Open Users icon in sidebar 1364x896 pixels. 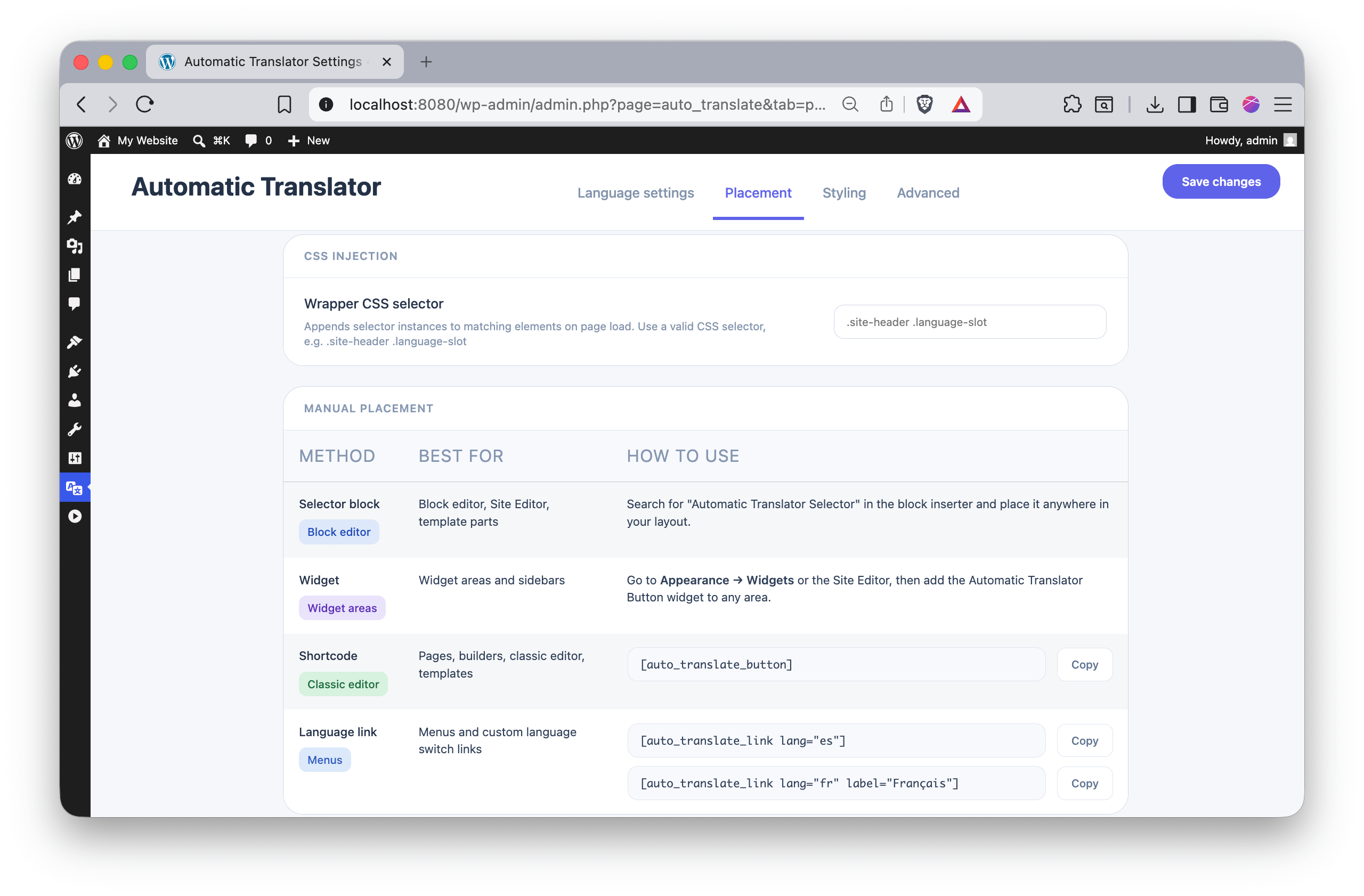[x=75, y=400]
